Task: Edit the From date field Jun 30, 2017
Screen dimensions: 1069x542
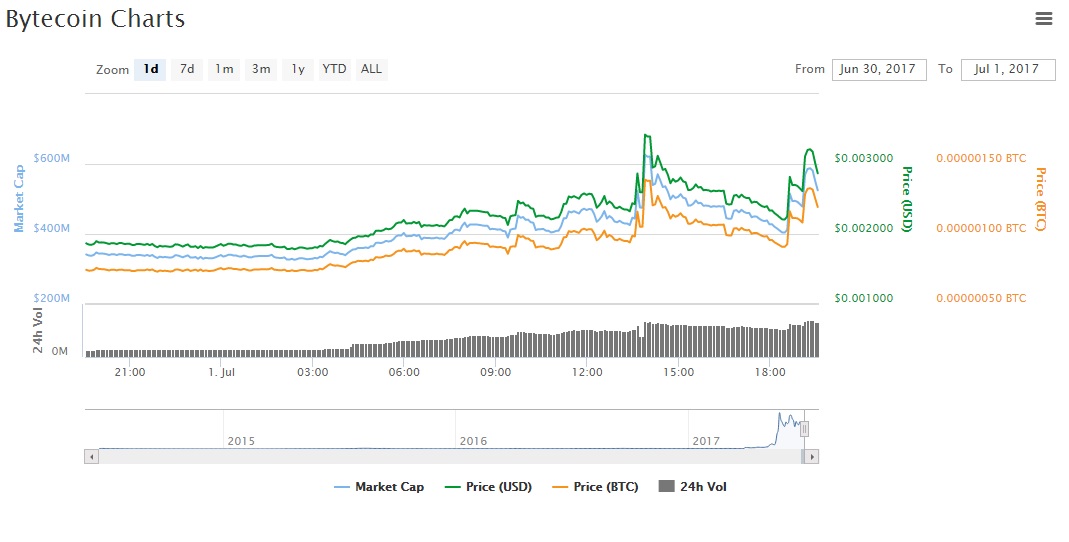Action: (x=879, y=70)
